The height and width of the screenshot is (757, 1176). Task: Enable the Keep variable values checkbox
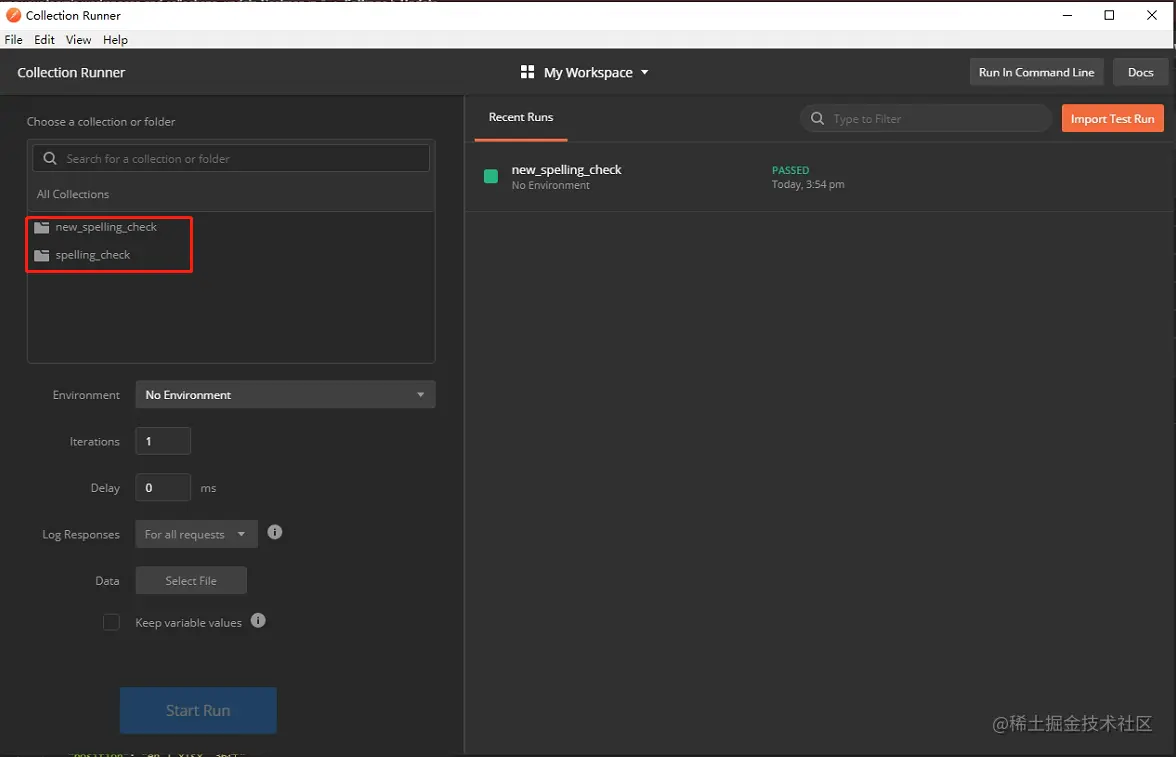tap(111, 622)
